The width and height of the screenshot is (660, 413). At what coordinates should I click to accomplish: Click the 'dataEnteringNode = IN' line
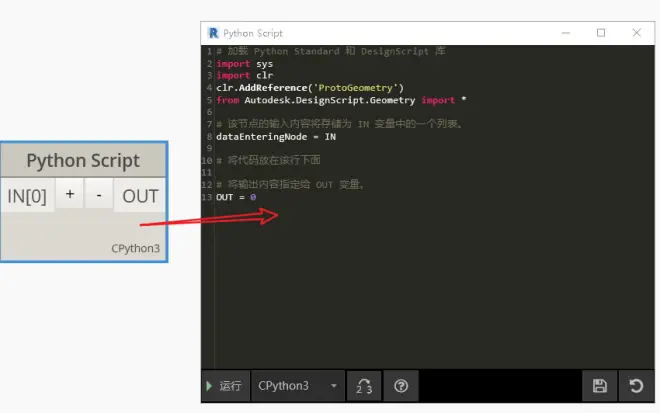(276, 137)
